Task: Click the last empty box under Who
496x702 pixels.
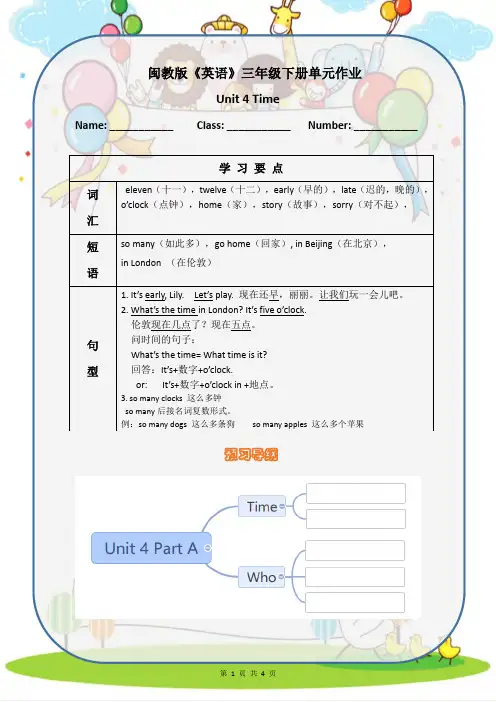Action: pyautogui.click(x=355, y=603)
